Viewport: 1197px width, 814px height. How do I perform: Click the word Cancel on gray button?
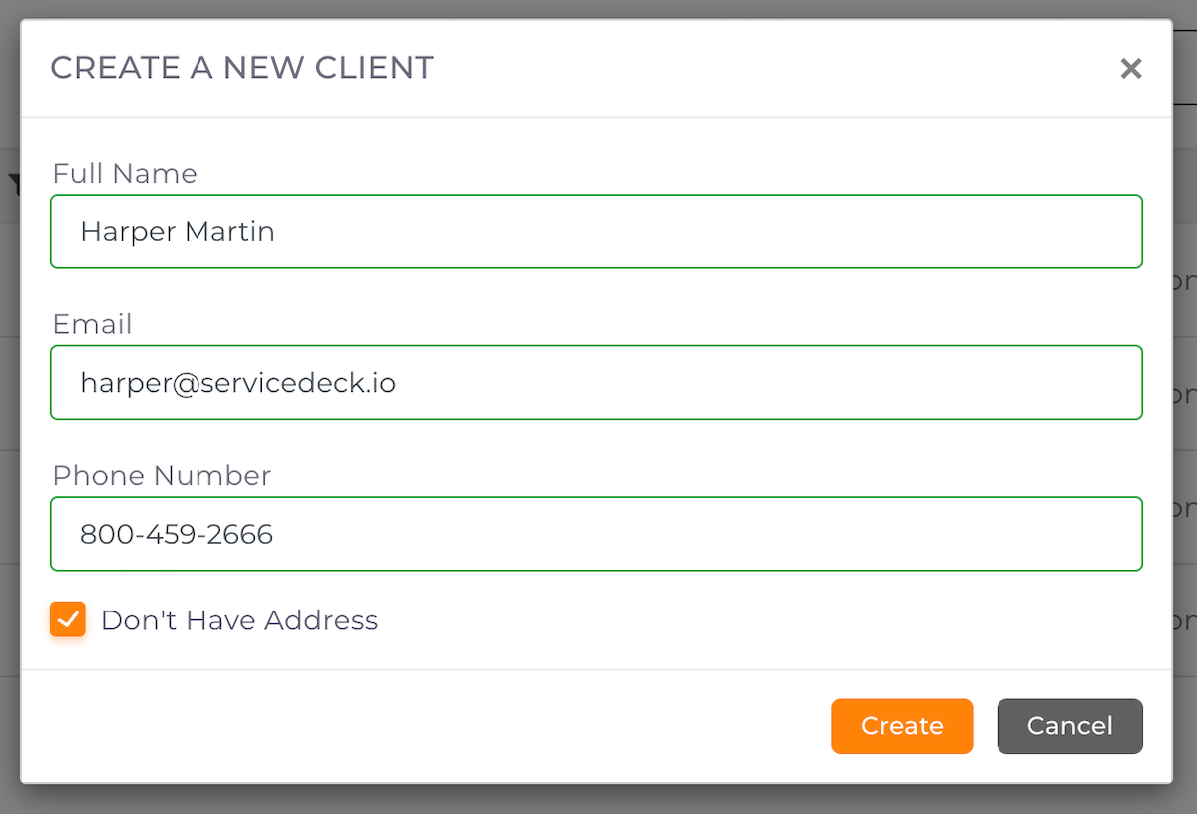1069,726
